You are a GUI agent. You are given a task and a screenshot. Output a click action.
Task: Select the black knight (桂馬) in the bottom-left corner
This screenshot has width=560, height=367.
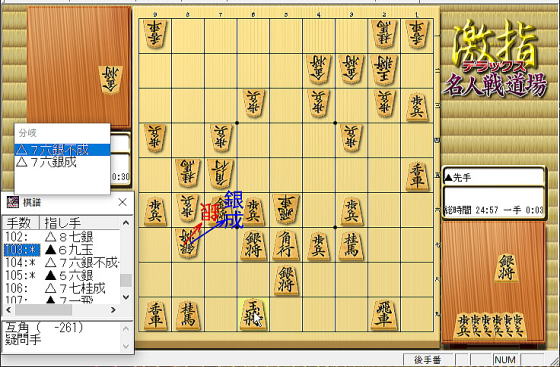[188, 315]
